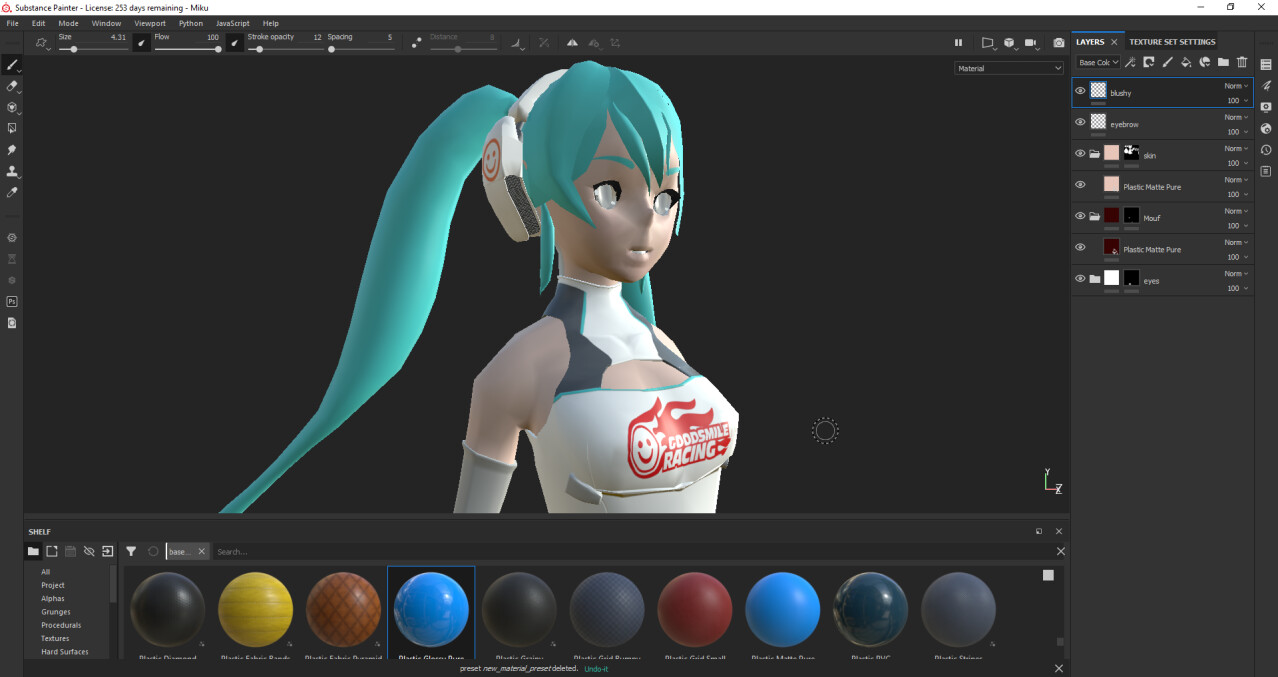The image size is (1278, 677).
Task: Click the shelf filter funnel icon
Action: [131, 551]
